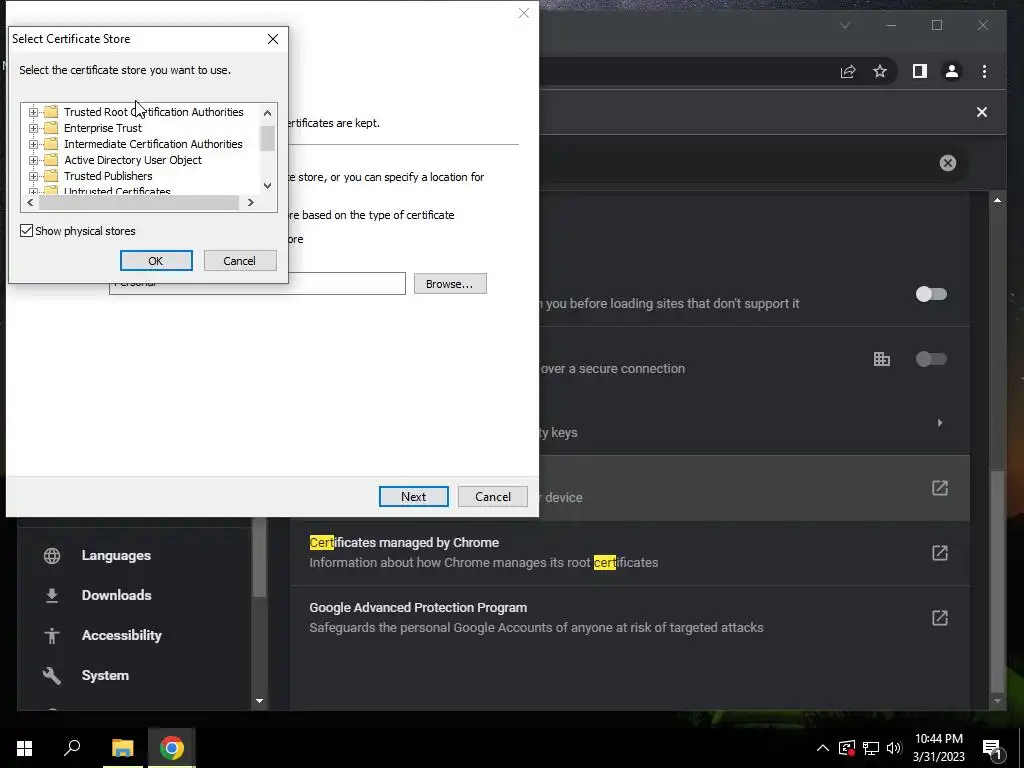The height and width of the screenshot is (768, 1024).
Task: Select Trusted Root Certification Authorities store
Action: pyautogui.click(x=153, y=112)
